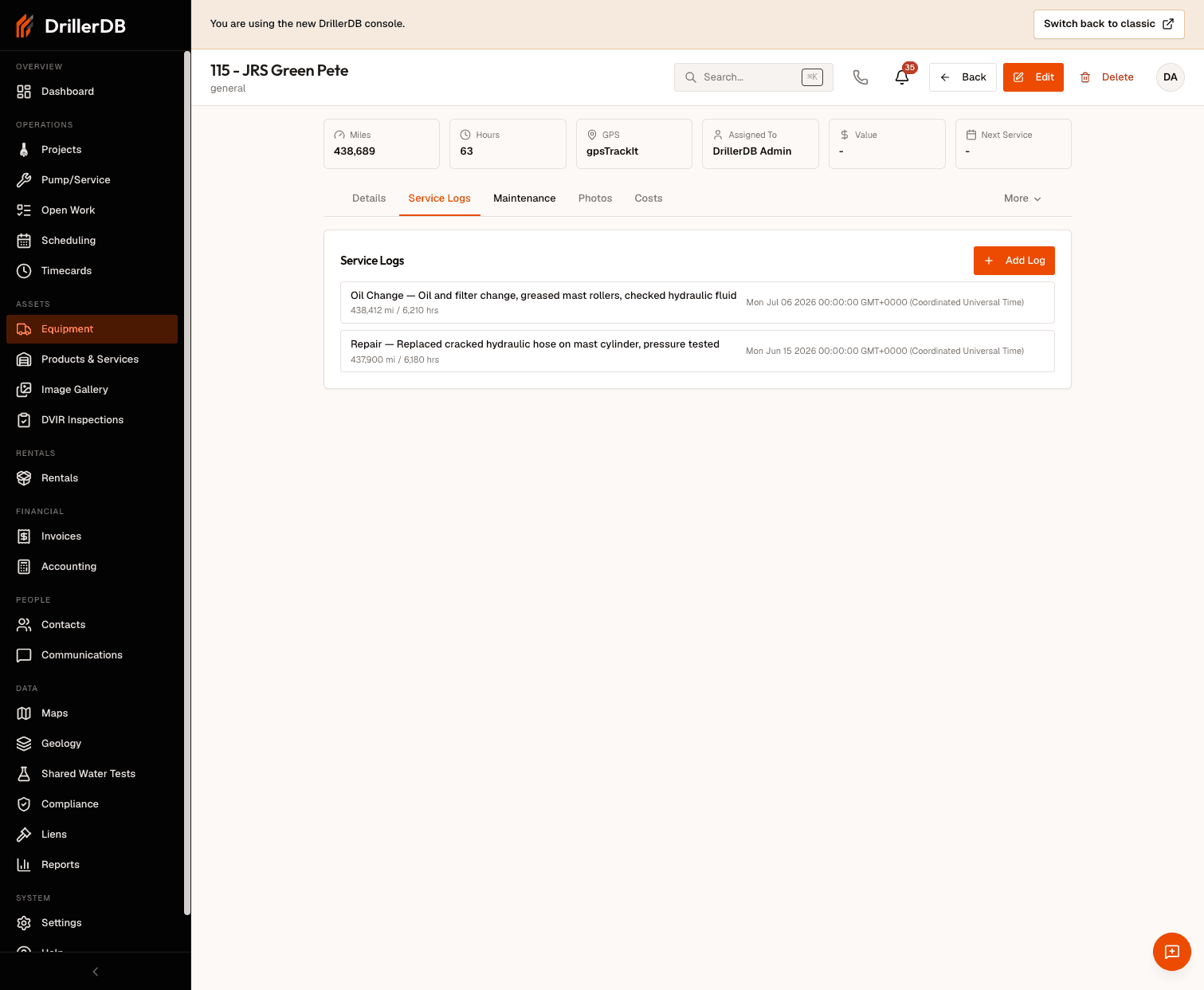This screenshot has height=990, width=1204.
Task: Click the DVIR Inspections clipboard icon
Action: [24, 420]
